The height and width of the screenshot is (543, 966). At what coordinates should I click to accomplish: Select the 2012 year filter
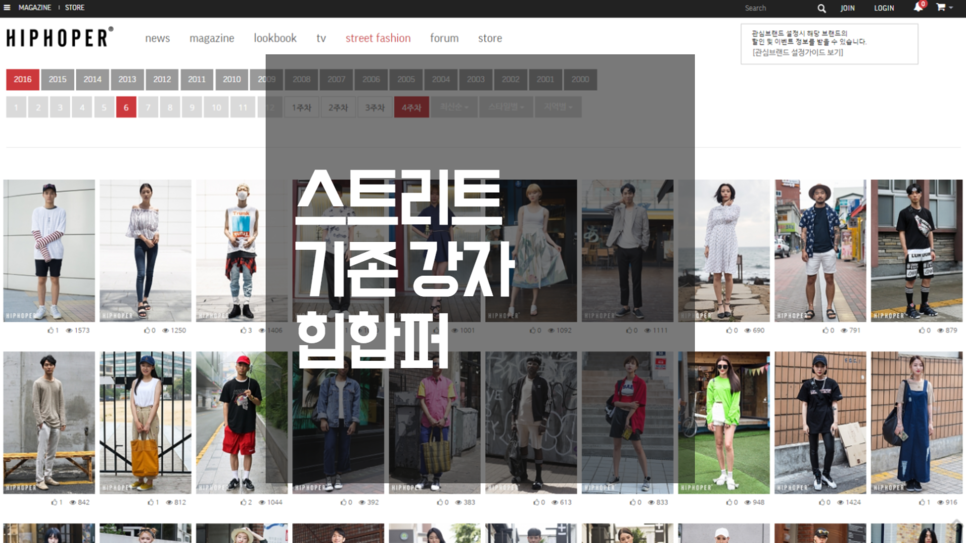pos(162,80)
